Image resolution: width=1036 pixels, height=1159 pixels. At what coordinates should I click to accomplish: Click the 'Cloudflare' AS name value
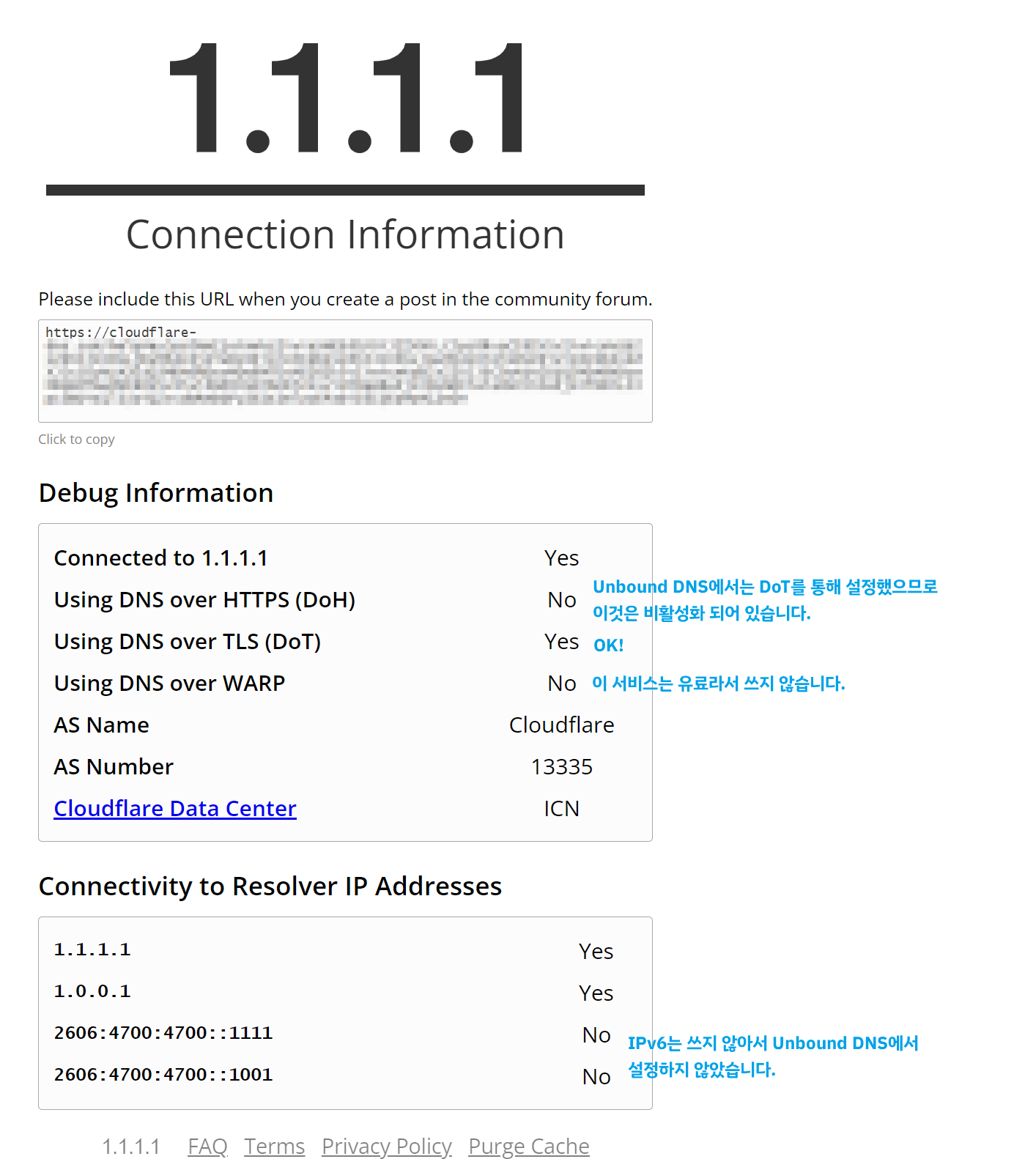(x=561, y=725)
